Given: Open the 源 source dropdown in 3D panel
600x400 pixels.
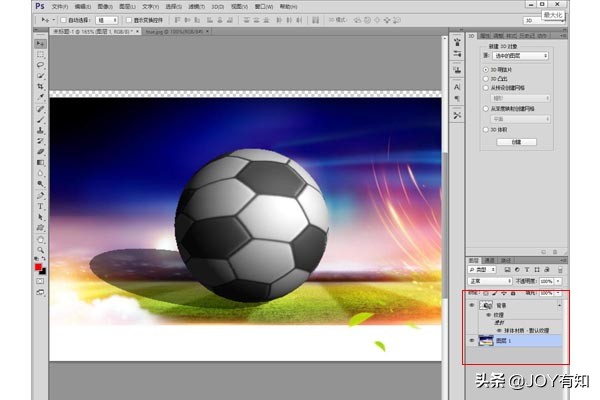Looking at the screenshot, I should pyautogui.click(x=520, y=56).
